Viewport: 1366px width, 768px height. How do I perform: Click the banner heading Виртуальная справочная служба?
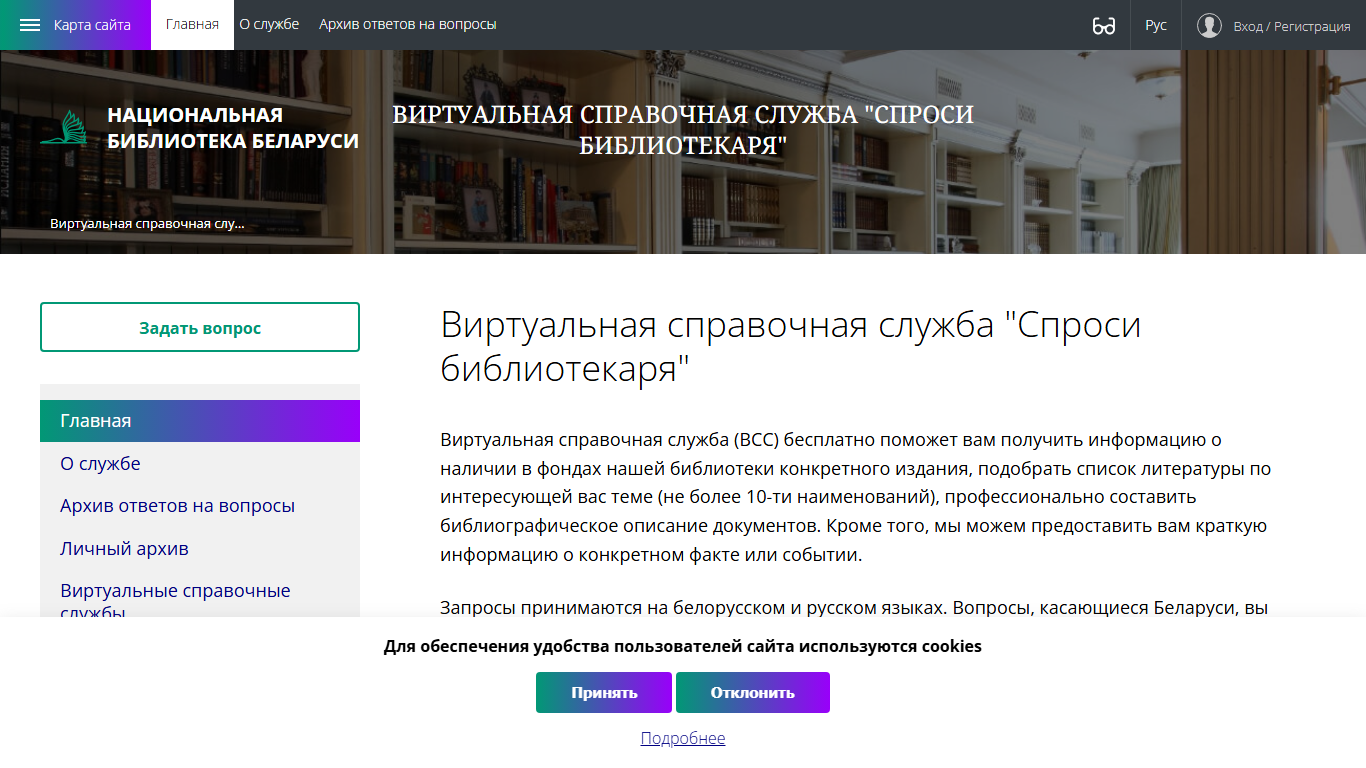[x=683, y=130]
